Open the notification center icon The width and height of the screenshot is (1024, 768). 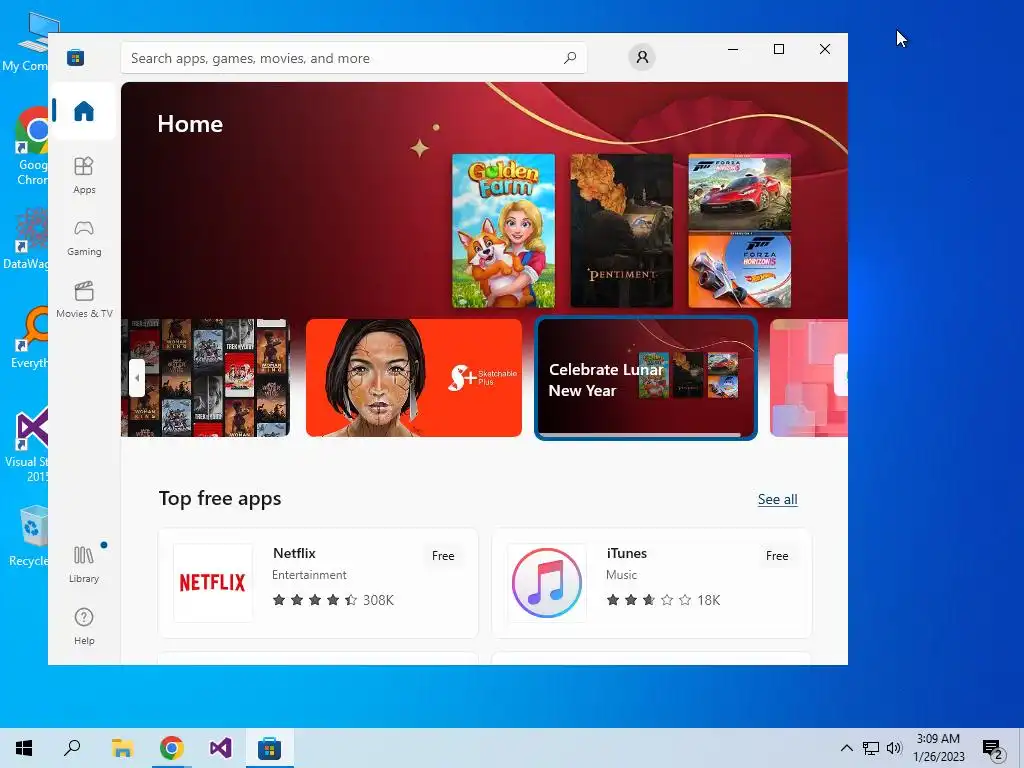point(993,748)
